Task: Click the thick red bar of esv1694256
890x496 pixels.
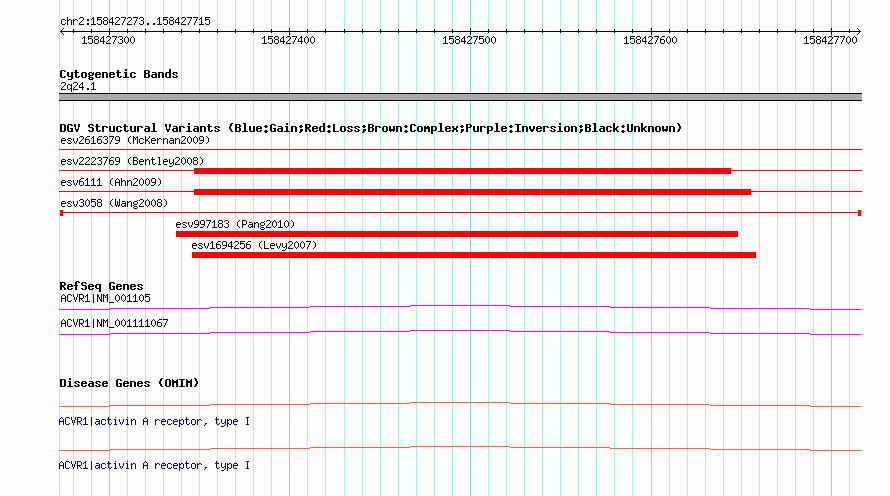Action: point(474,255)
